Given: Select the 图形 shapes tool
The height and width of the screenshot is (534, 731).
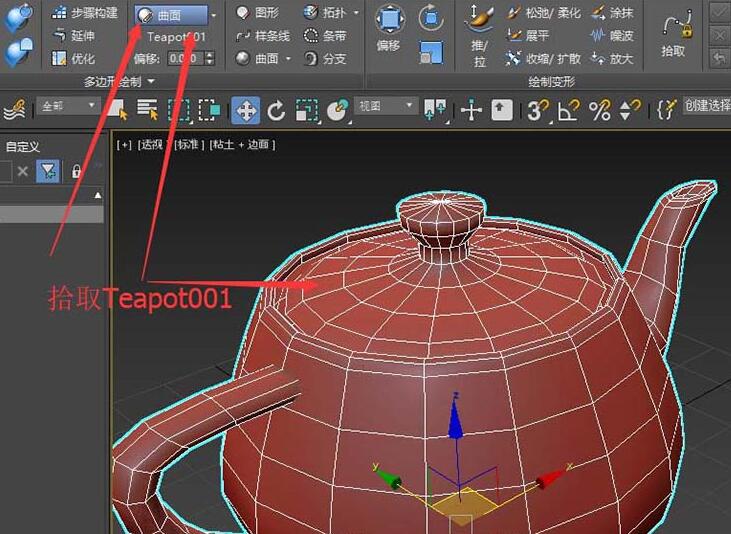Looking at the screenshot, I should [257, 13].
